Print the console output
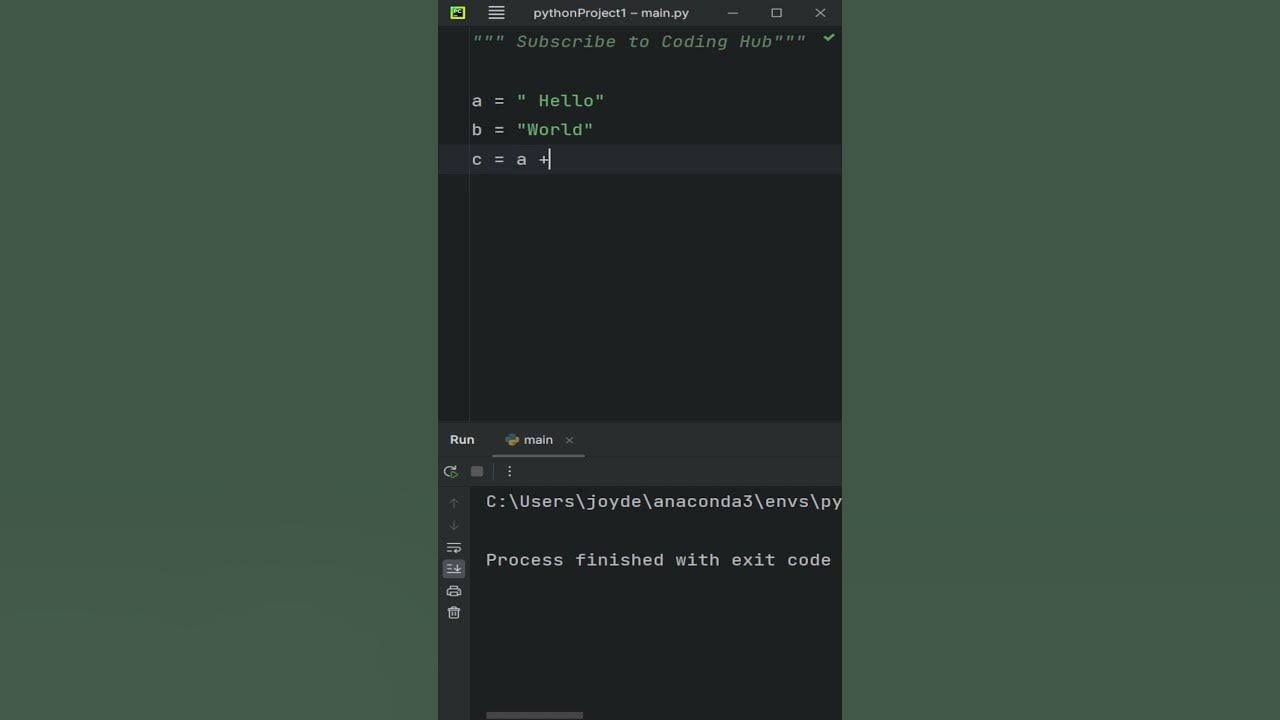 pyautogui.click(x=454, y=591)
